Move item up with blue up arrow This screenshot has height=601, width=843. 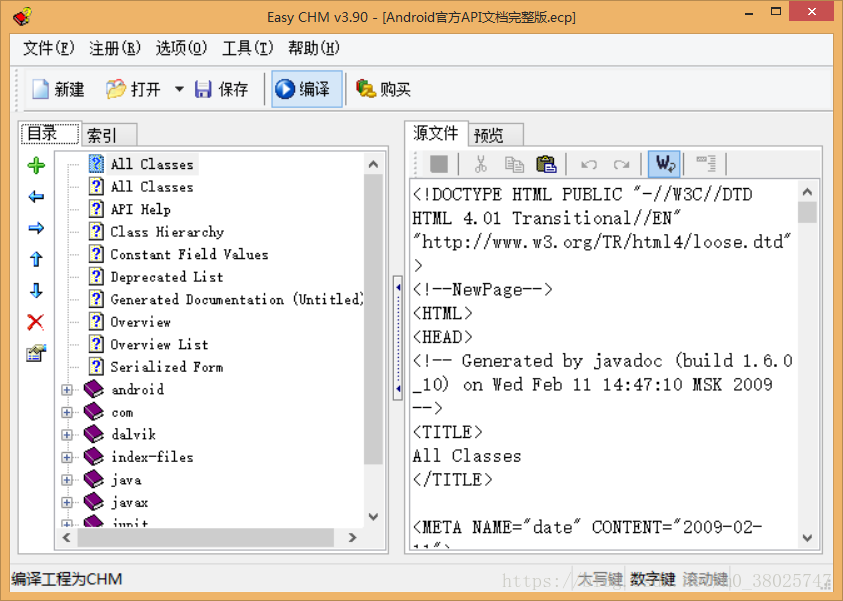36,259
